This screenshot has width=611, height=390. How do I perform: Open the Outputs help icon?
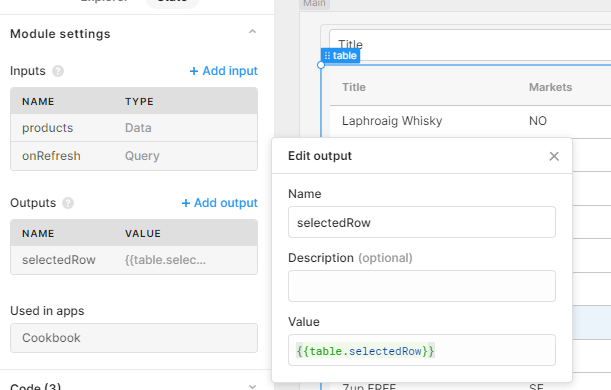click(x=68, y=203)
